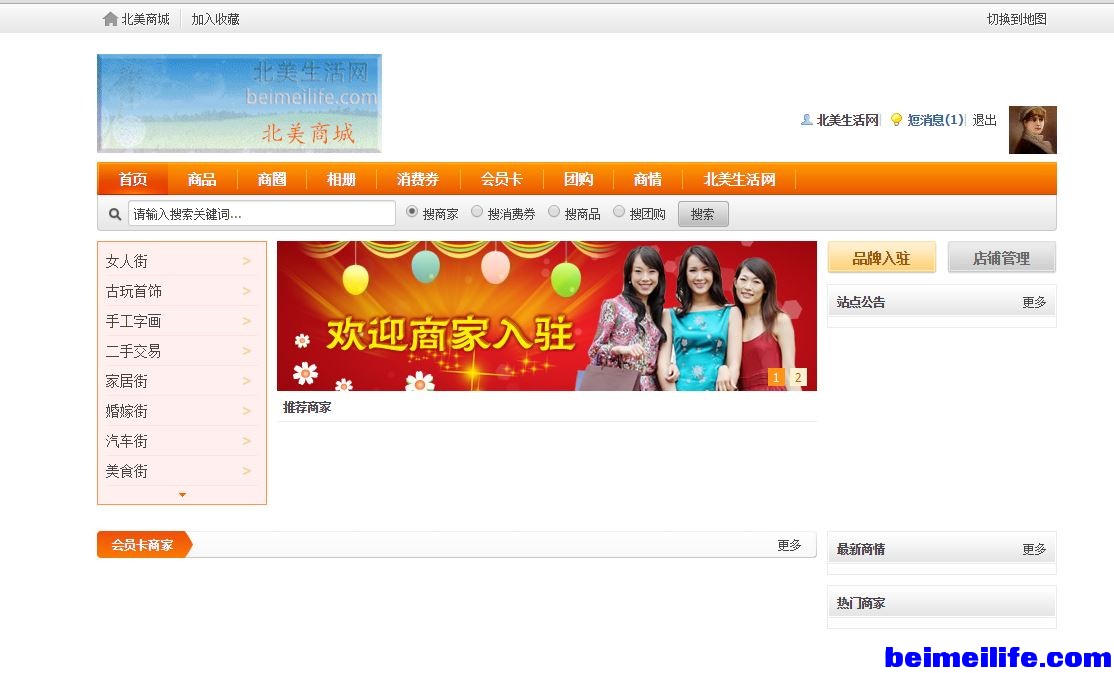Screen dimensions: 1114x673
Task: Select the 搜商家 radio button
Action: click(x=412, y=212)
